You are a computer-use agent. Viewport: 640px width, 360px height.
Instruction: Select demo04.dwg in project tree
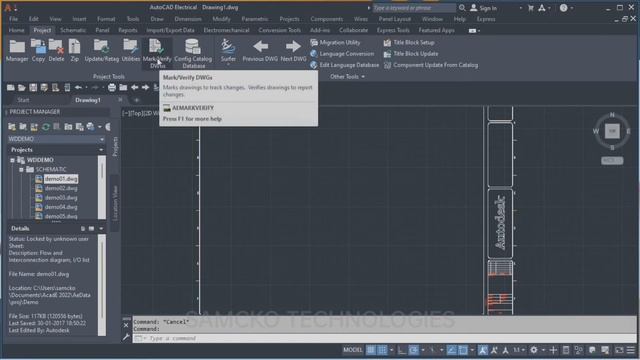(x=61, y=207)
